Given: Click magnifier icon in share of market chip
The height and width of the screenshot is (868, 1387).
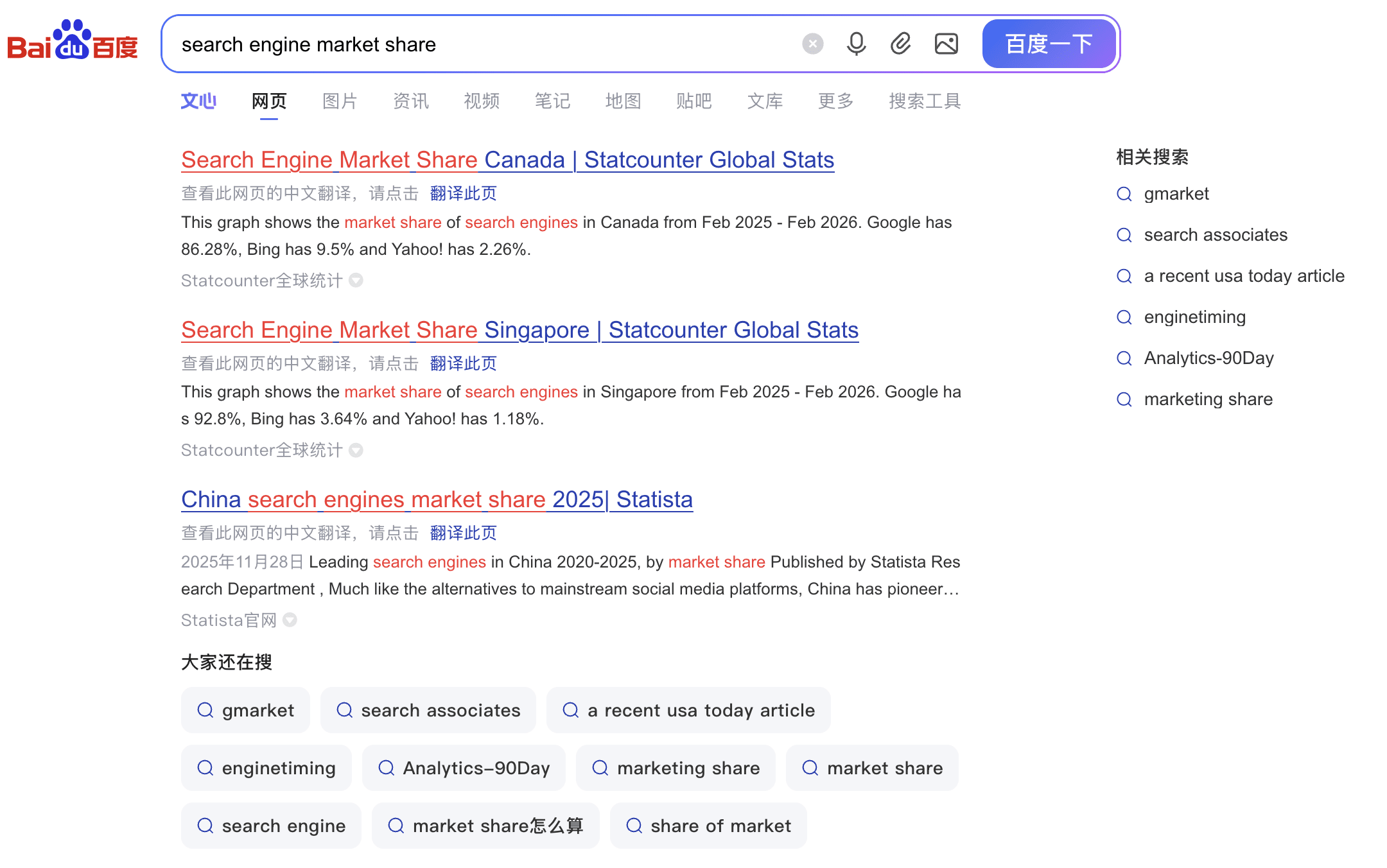Looking at the screenshot, I should (x=634, y=826).
